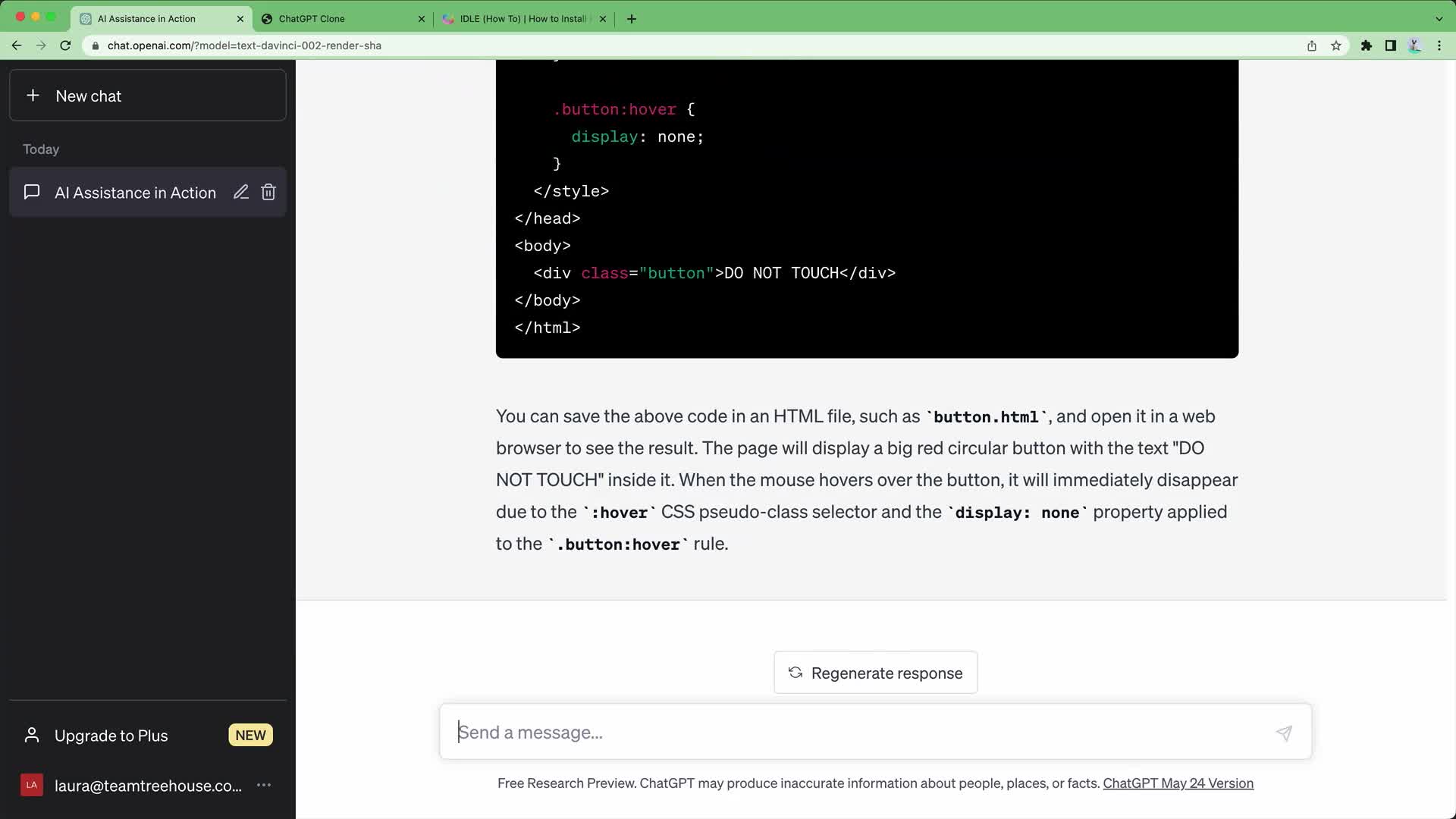Open the tab search chevron
Viewport: 1456px width, 819px height.
coord(1438,18)
